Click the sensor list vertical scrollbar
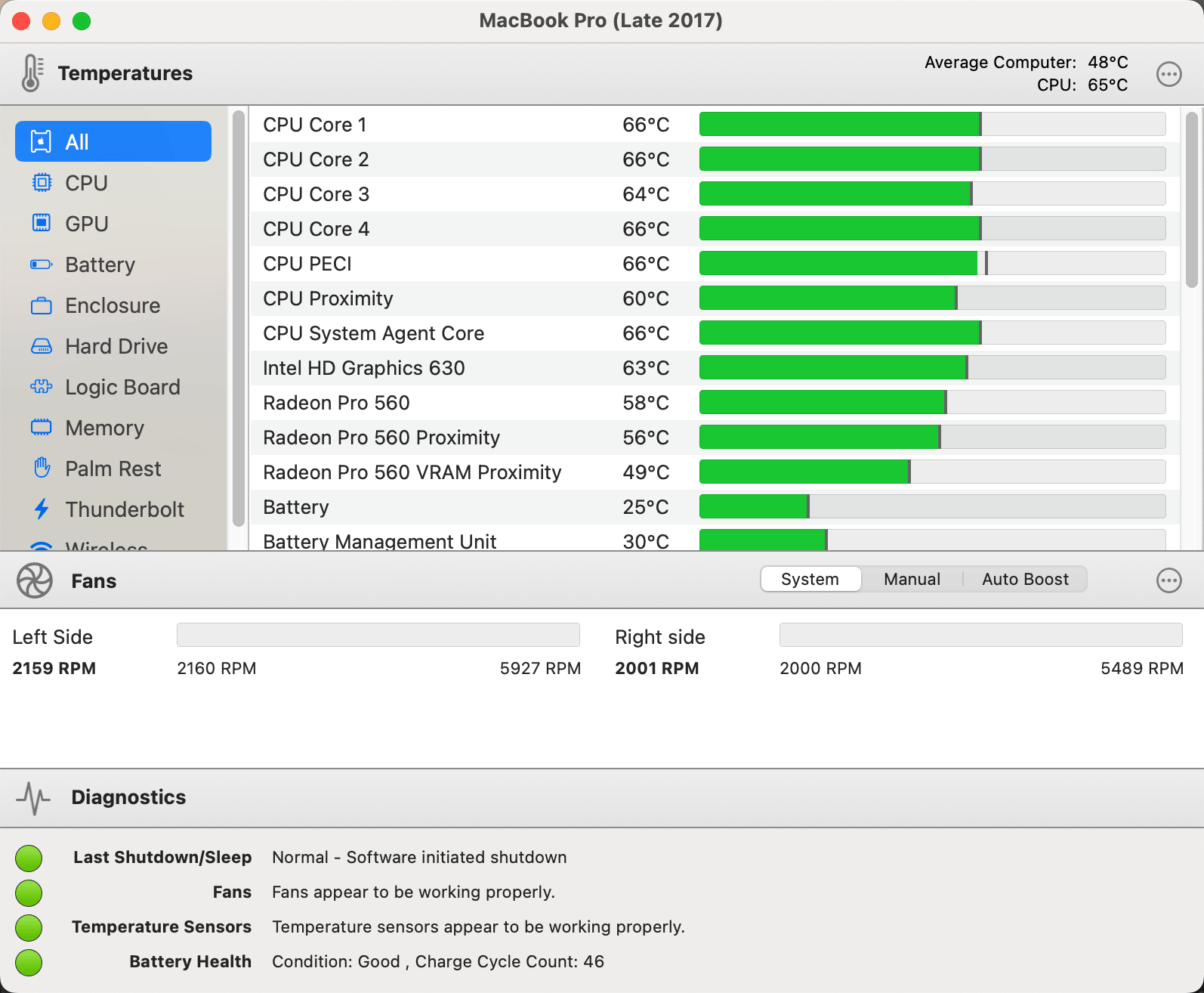 click(x=1191, y=200)
